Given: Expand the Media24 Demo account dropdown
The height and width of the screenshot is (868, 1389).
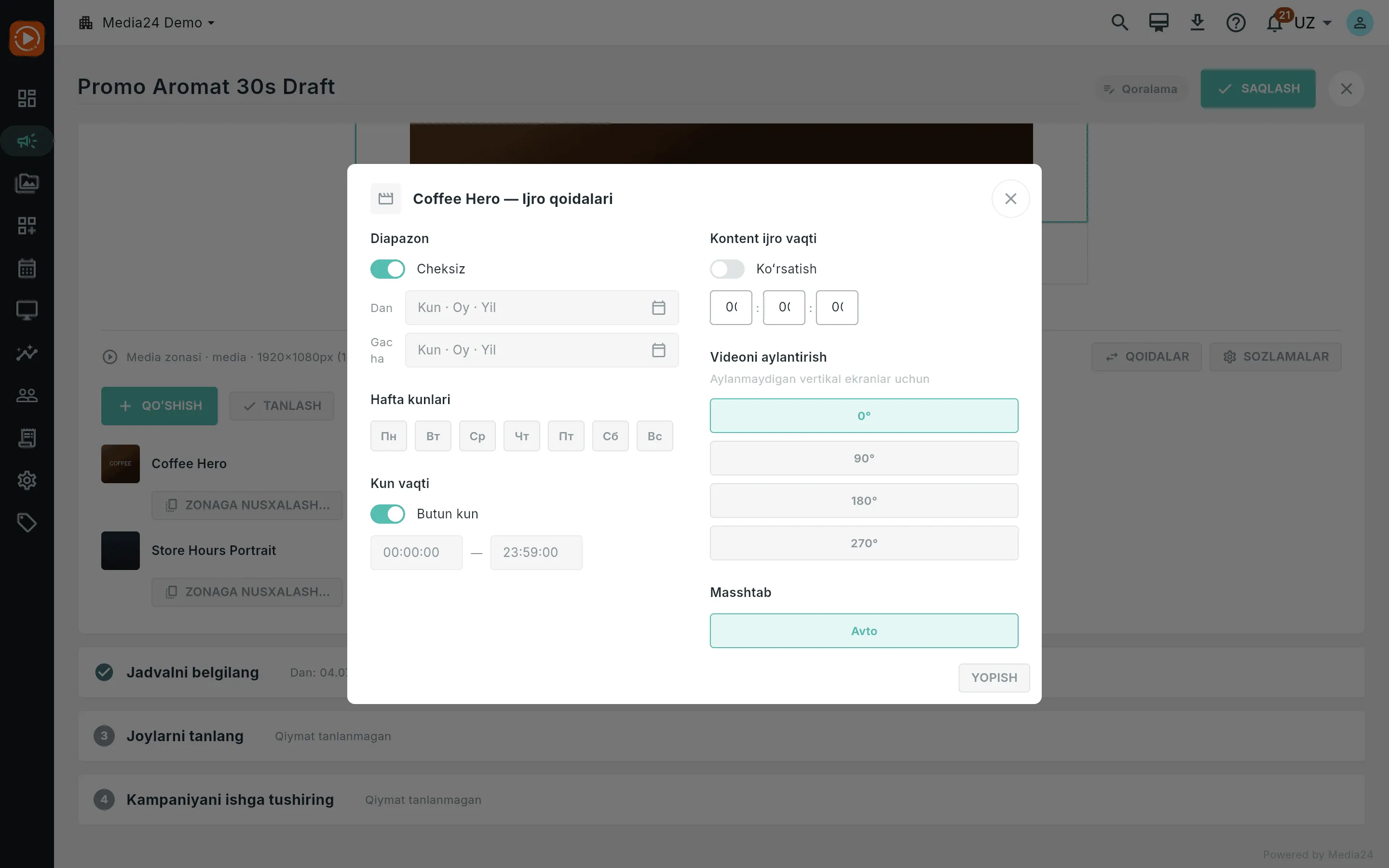Looking at the screenshot, I should coord(147,23).
